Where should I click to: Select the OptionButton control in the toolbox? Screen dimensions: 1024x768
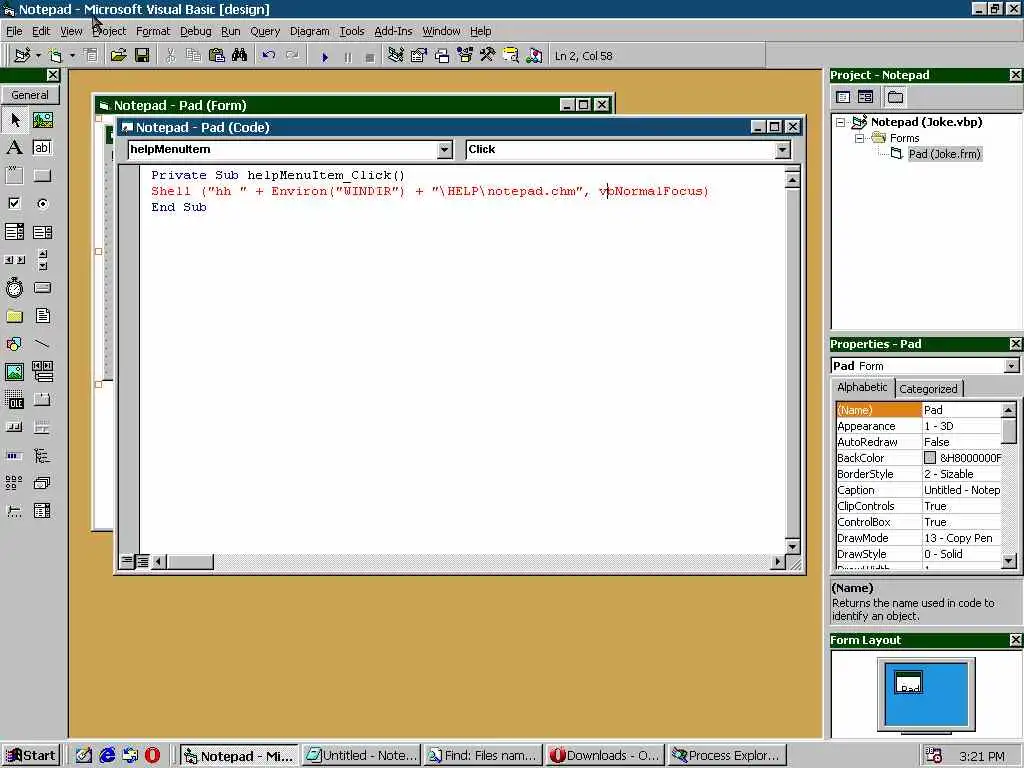point(42,204)
